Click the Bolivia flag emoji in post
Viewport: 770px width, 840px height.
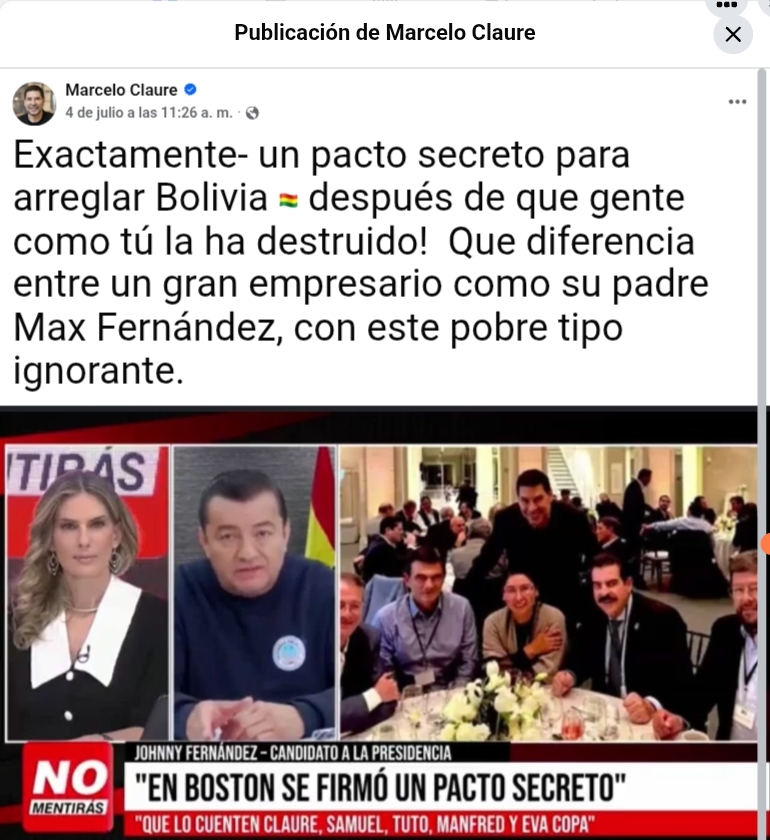click(x=288, y=200)
